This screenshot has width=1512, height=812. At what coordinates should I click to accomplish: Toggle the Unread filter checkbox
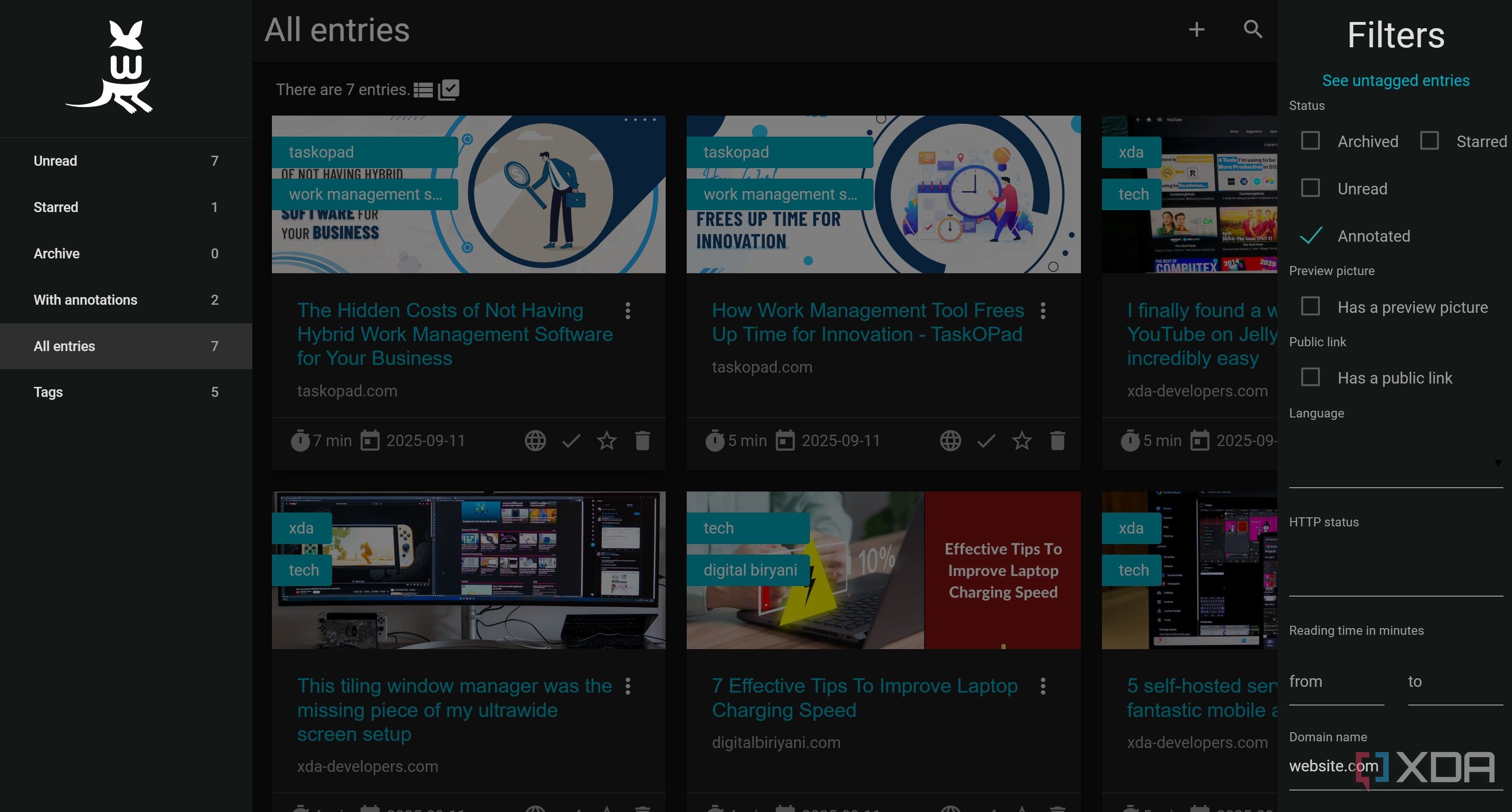(1310, 188)
